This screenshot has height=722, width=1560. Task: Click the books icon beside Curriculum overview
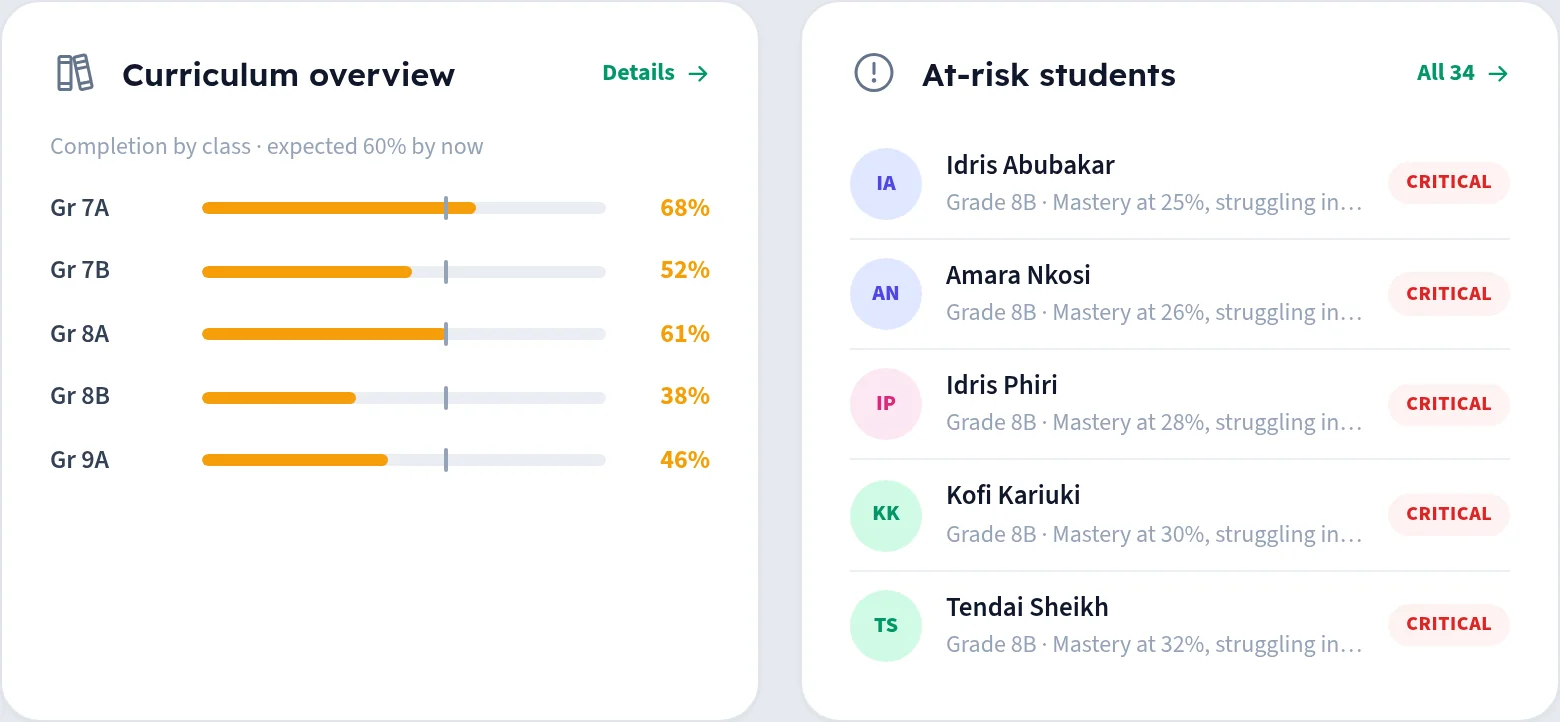click(x=74, y=73)
